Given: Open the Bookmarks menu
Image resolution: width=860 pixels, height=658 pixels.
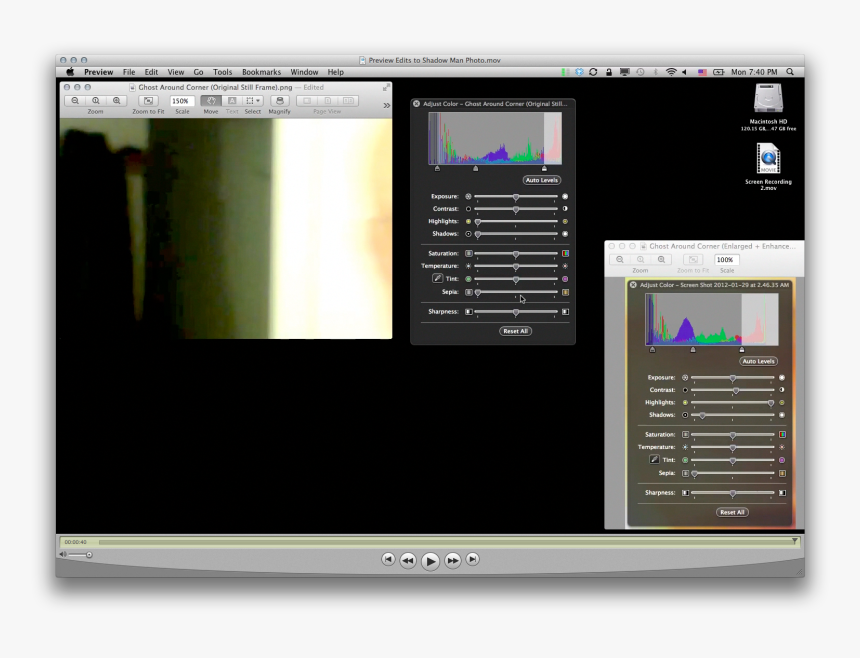Looking at the screenshot, I should 260,71.
